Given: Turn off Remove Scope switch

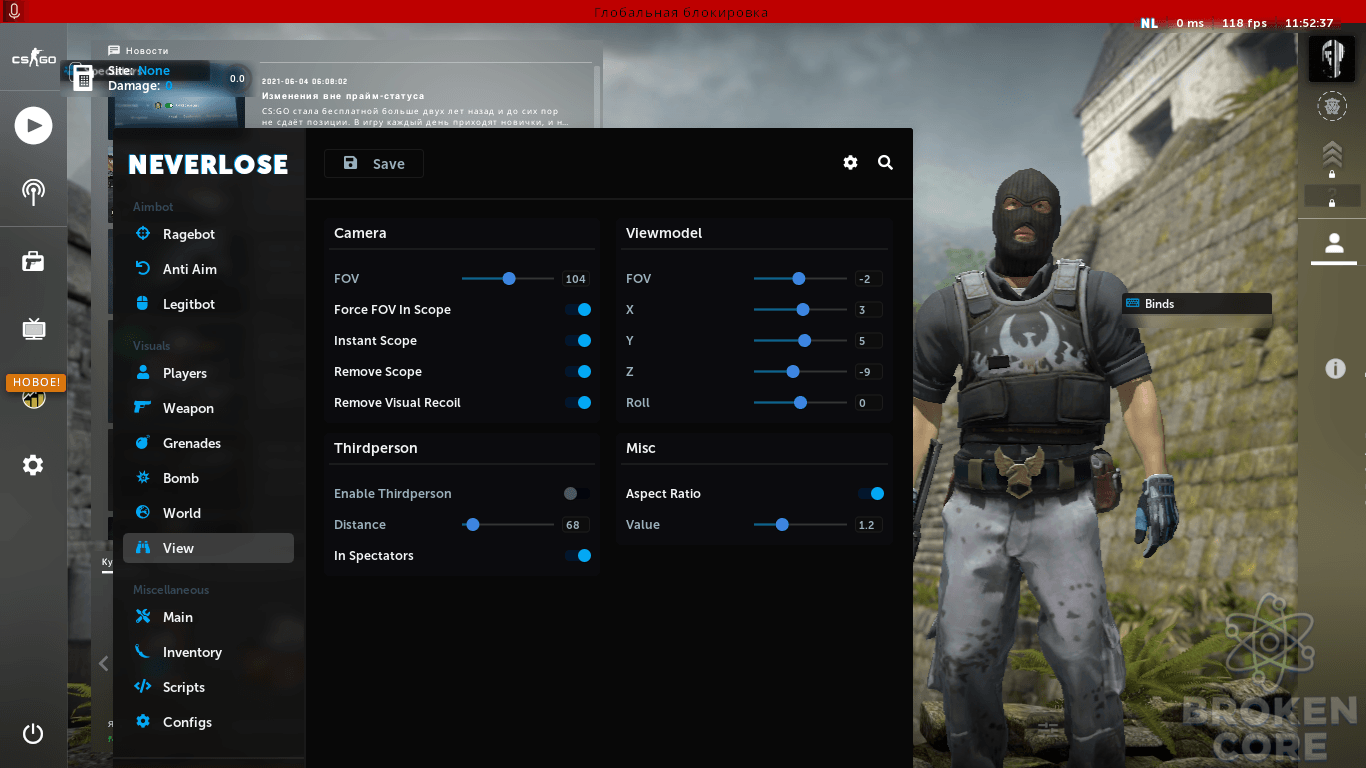Looking at the screenshot, I should [x=578, y=371].
